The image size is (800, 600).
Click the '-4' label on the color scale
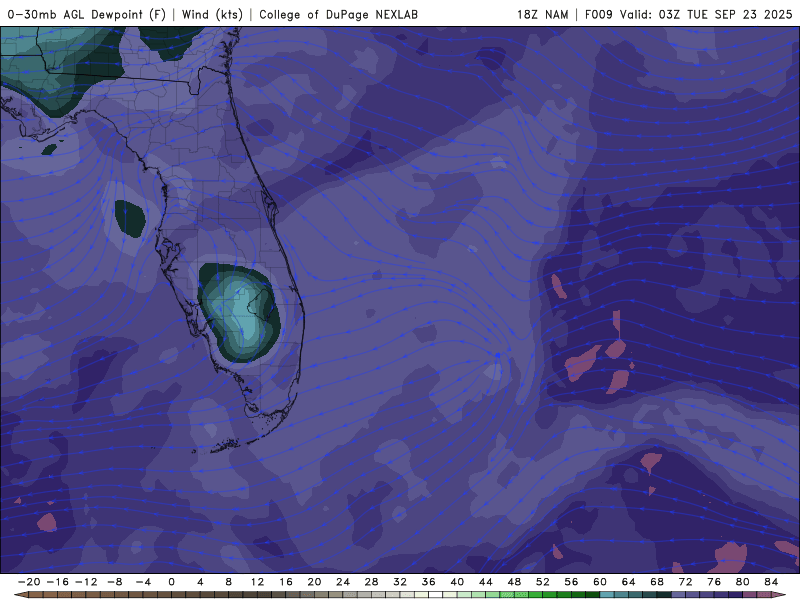pyautogui.click(x=143, y=582)
